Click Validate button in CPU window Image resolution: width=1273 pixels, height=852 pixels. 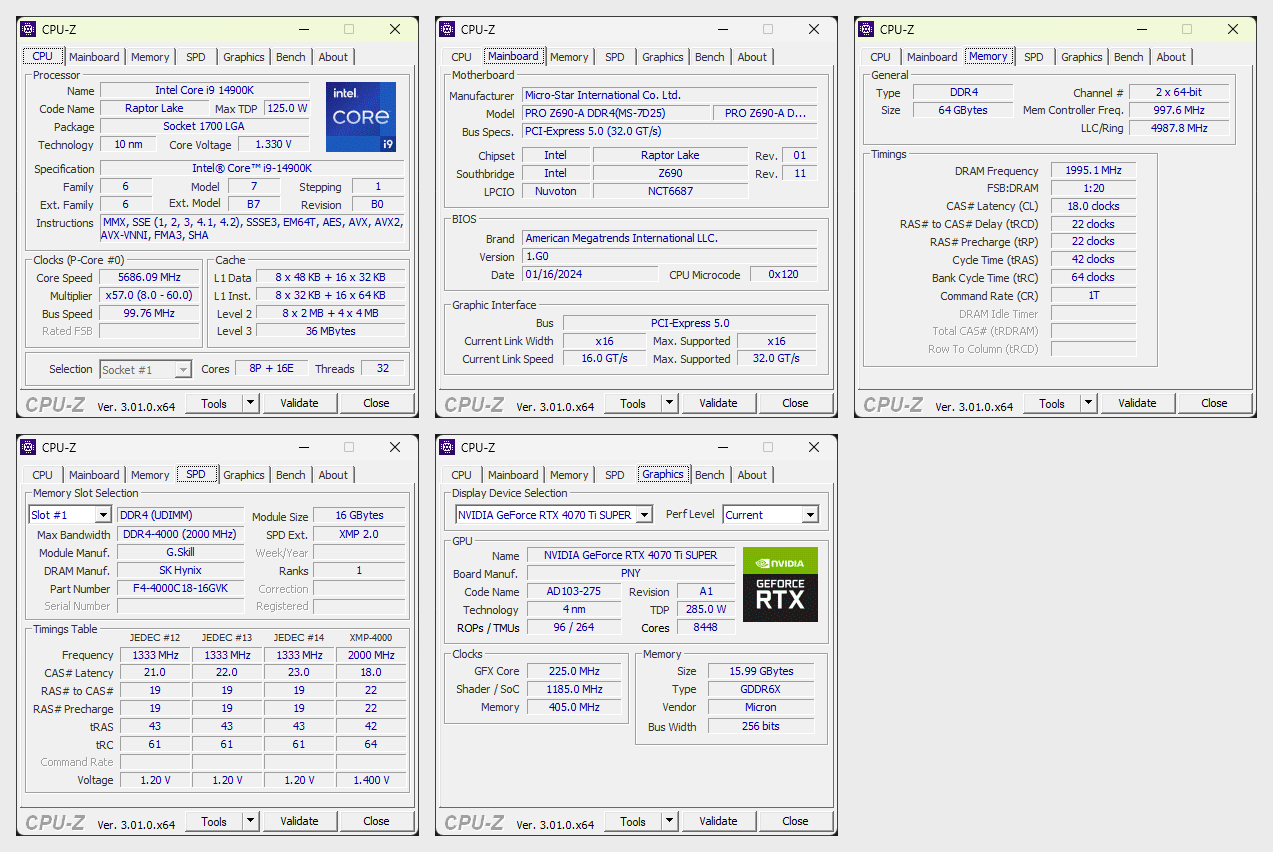pyautogui.click(x=299, y=403)
